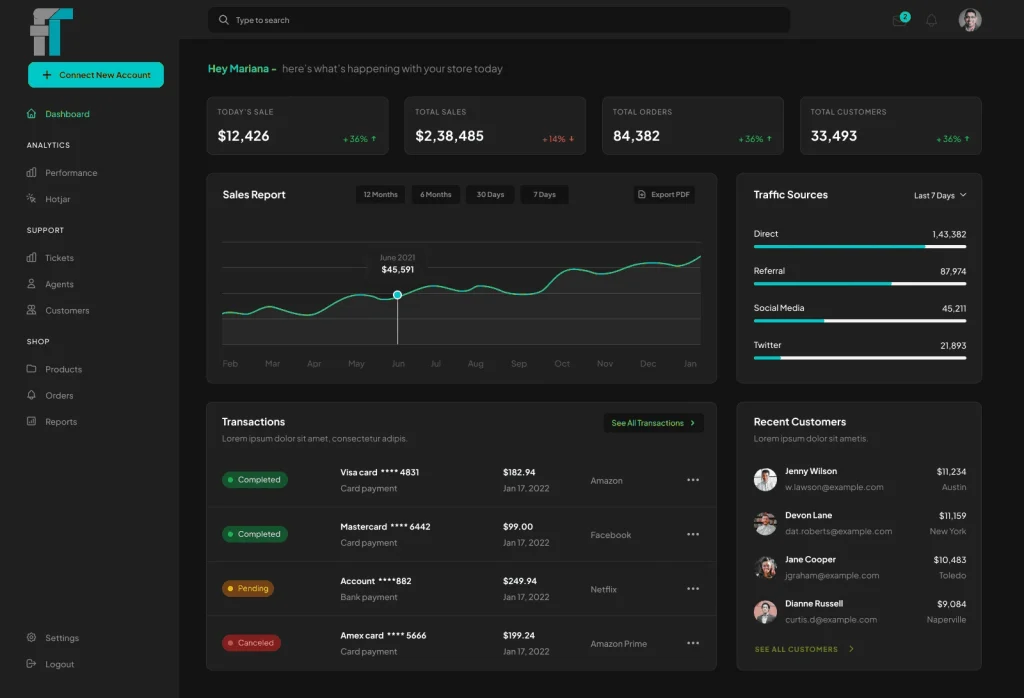Open the Dashboard menu item
Screen dimensions: 1024x698
[66, 114]
